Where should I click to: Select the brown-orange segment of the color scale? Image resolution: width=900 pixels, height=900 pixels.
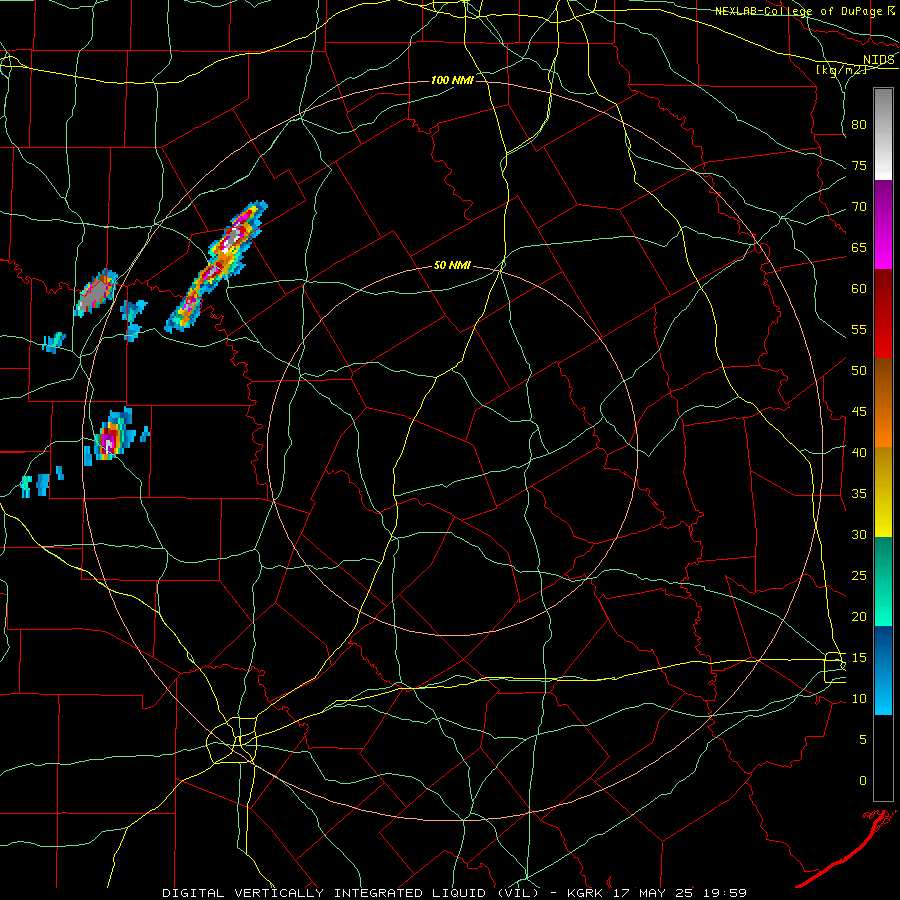pyautogui.click(x=883, y=403)
